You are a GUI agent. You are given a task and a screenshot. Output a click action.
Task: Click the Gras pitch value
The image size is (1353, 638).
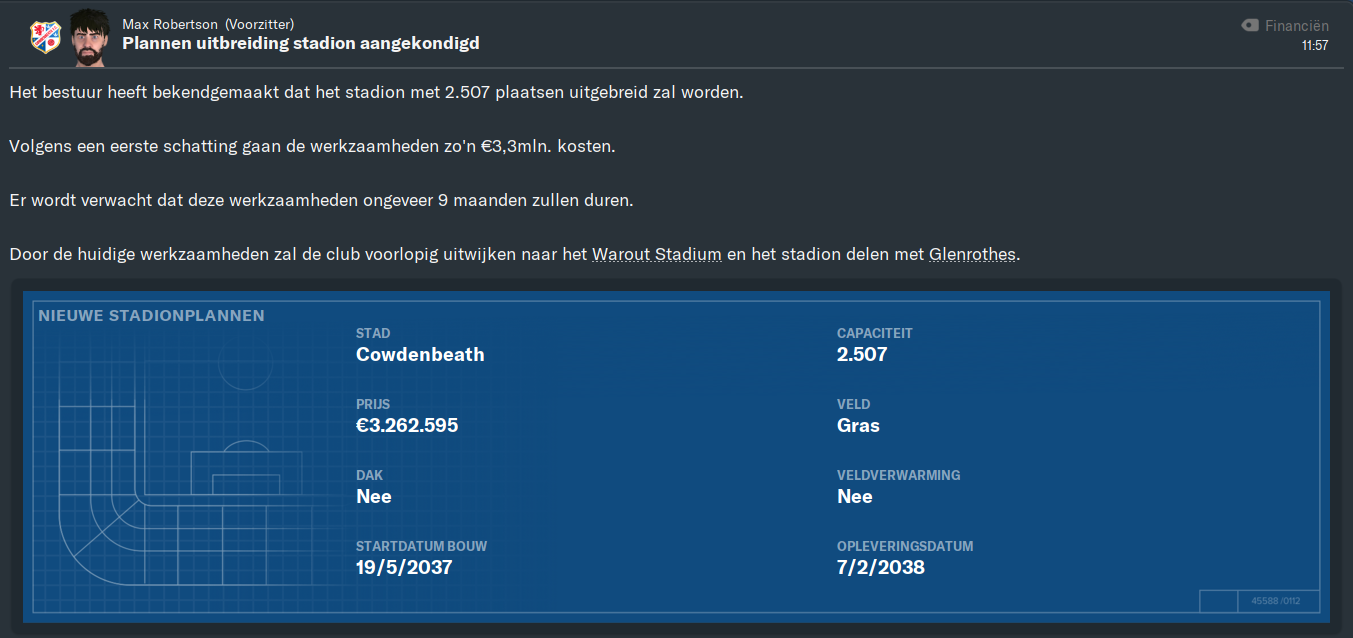point(858,425)
